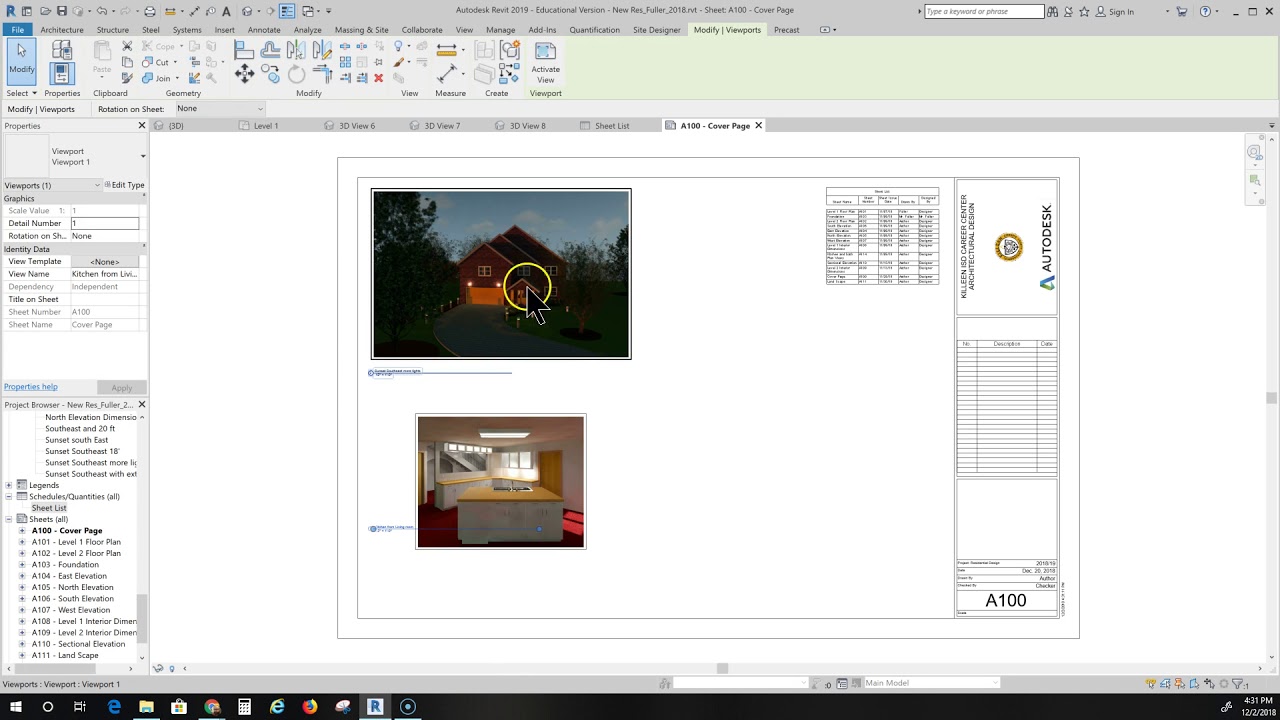Open the viewport type selector dropdown
This screenshot has width=1280, height=720.
143,156
